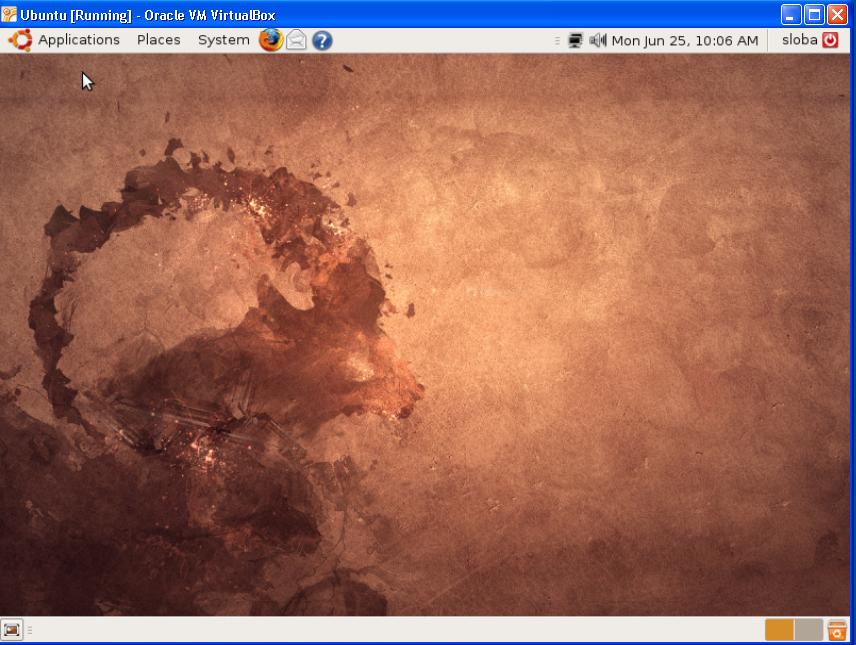The height and width of the screenshot is (645, 856).
Task: Launch Firefox web browser from panel
Action: click(271, 40)
